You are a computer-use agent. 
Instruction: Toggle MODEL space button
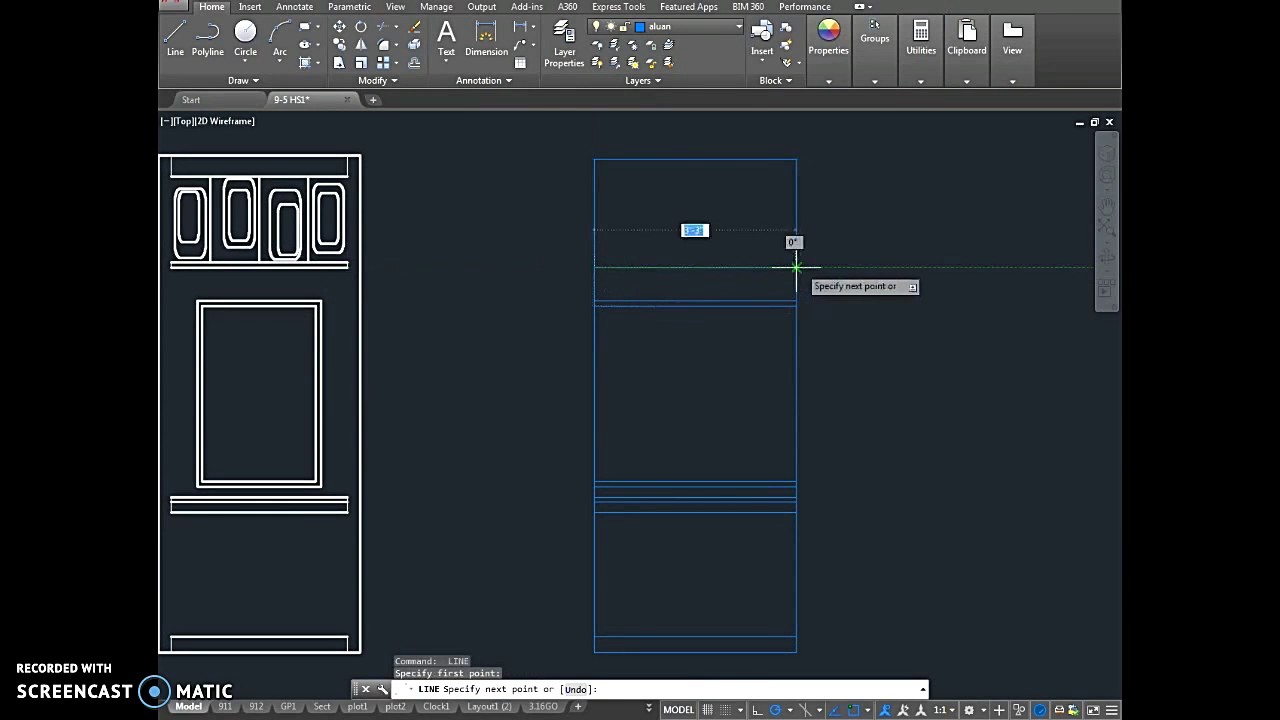point(679,710)
